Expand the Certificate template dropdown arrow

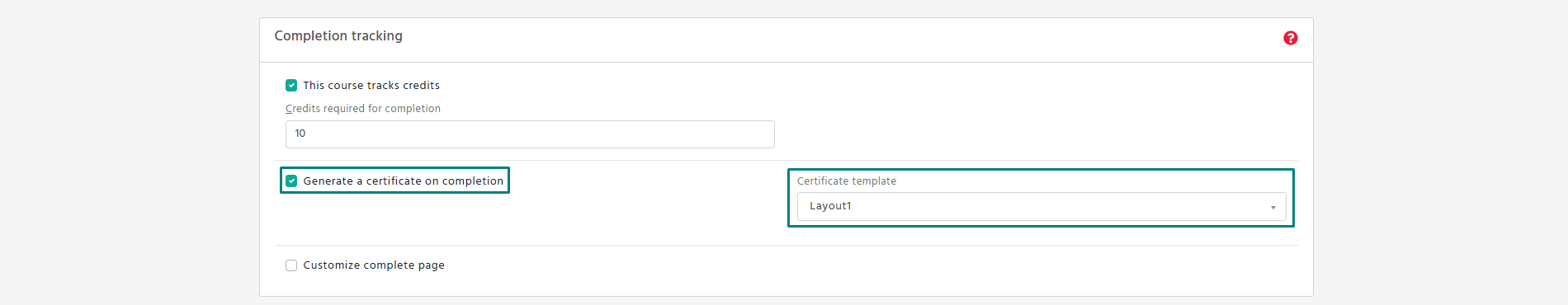coord(1273,207)
